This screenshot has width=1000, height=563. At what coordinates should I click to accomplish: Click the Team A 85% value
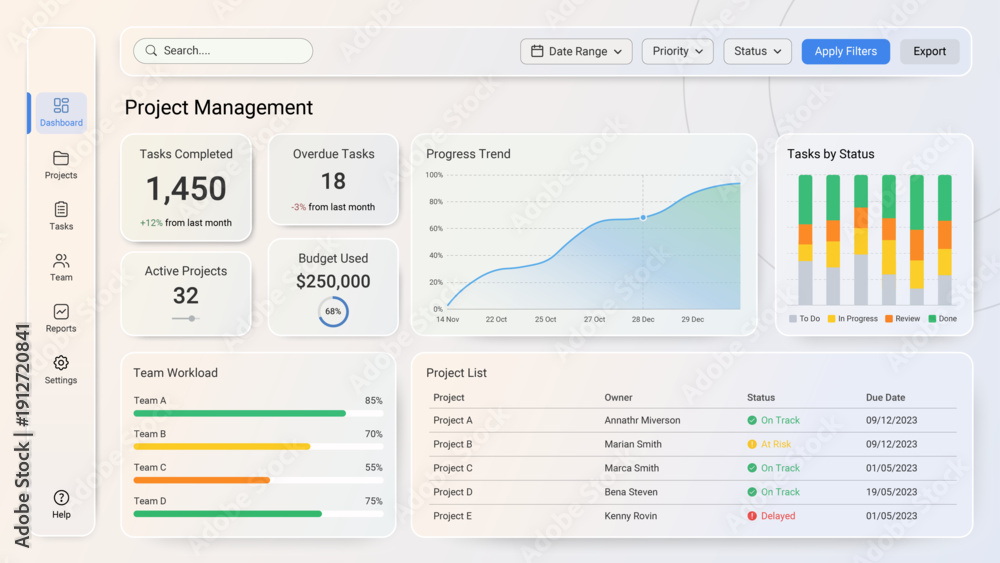click(x=374, y=400)
